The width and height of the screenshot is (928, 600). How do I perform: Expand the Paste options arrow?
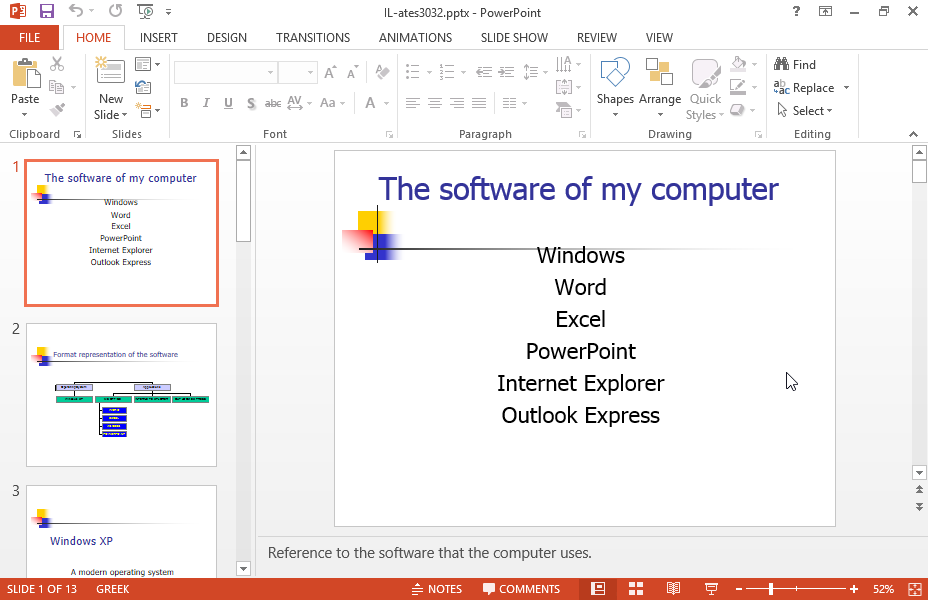click(x=25, y=114)
